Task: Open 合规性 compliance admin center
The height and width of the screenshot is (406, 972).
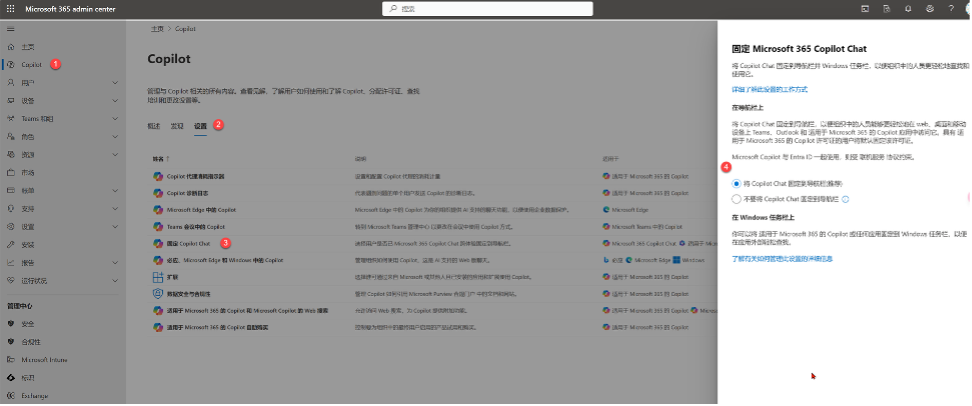Action: 31,342
